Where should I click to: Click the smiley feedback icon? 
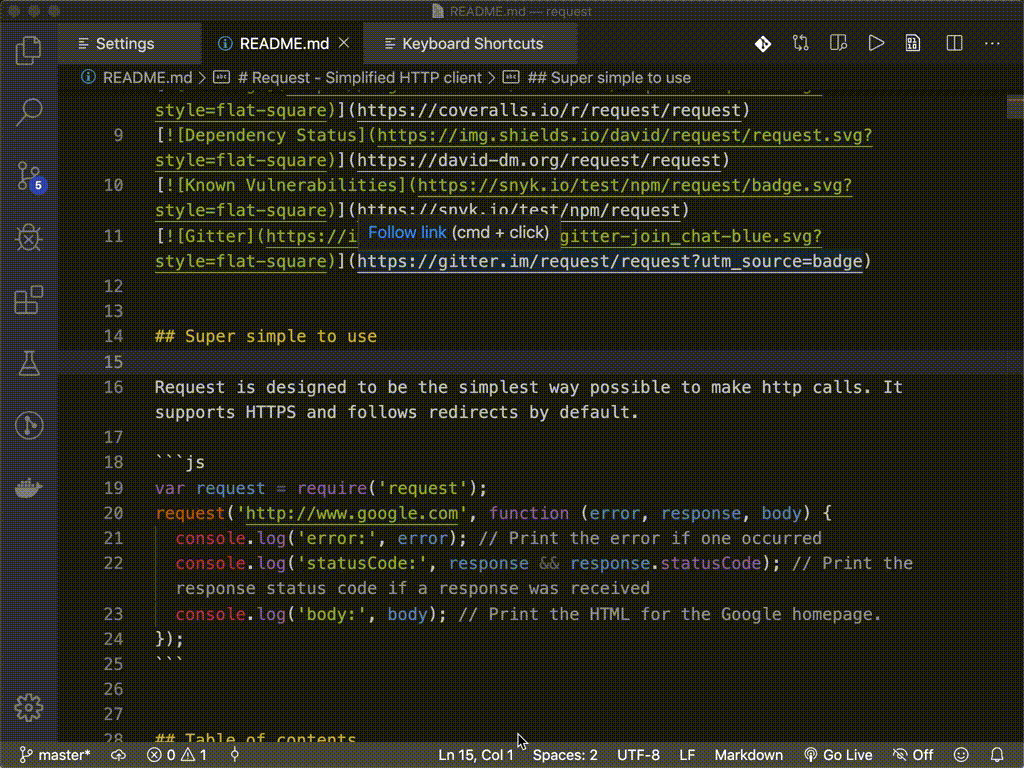point(961,755)
